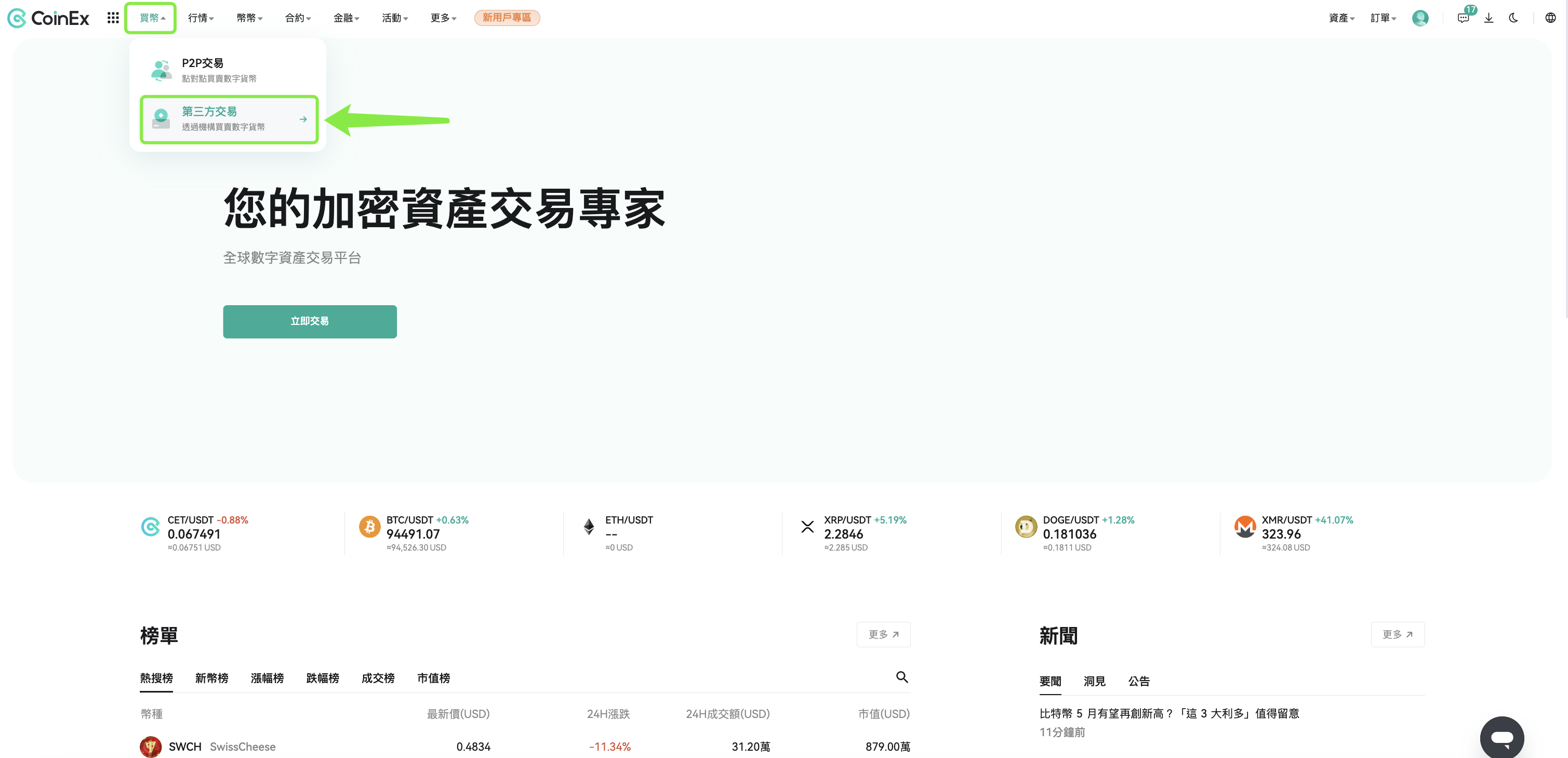The width and height of the screenshot is (1568, 758).
Task: Switch to 洞見 news tab
Action: 1095,681
